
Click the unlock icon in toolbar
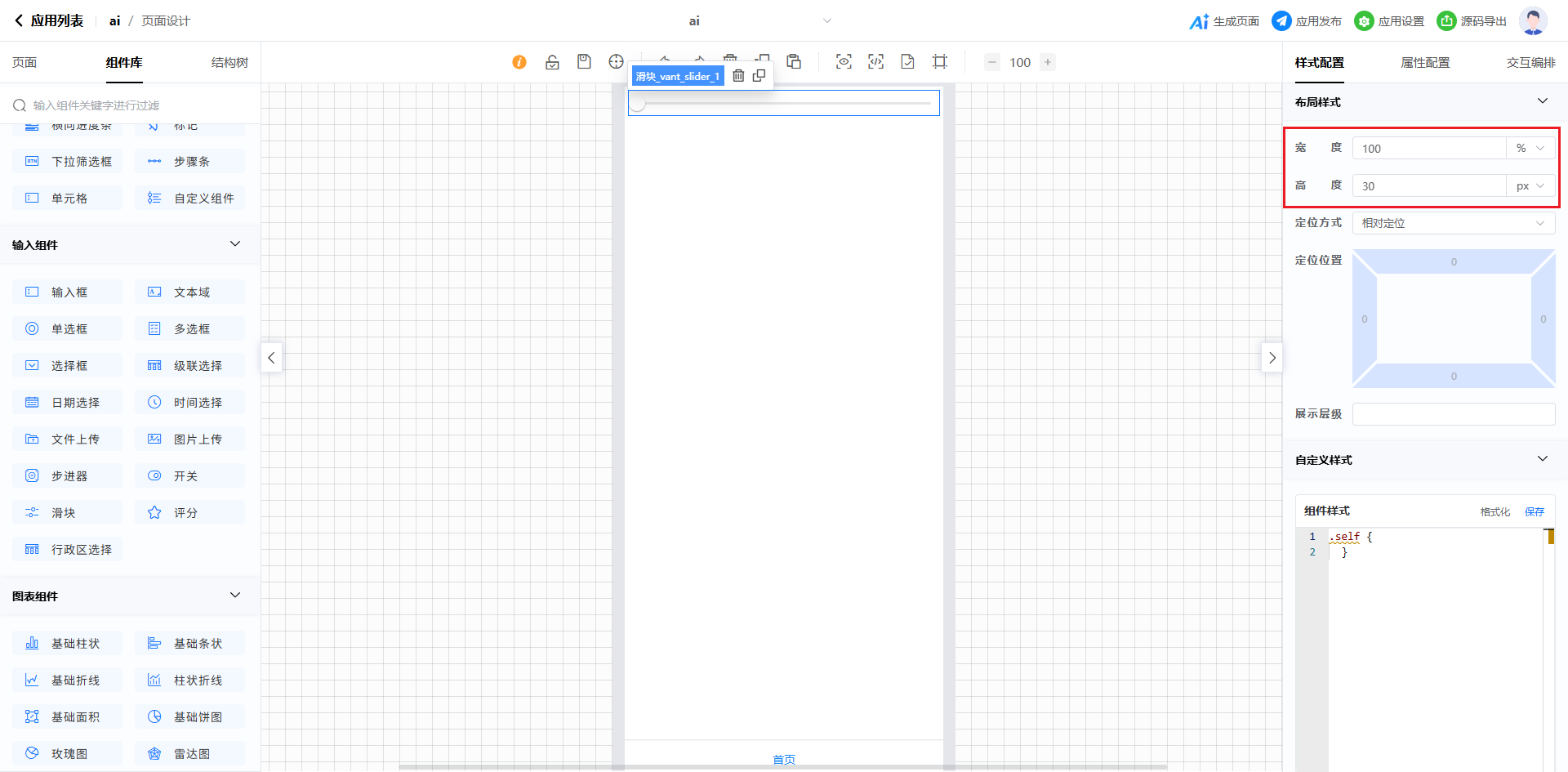click(x=552, y=62)
